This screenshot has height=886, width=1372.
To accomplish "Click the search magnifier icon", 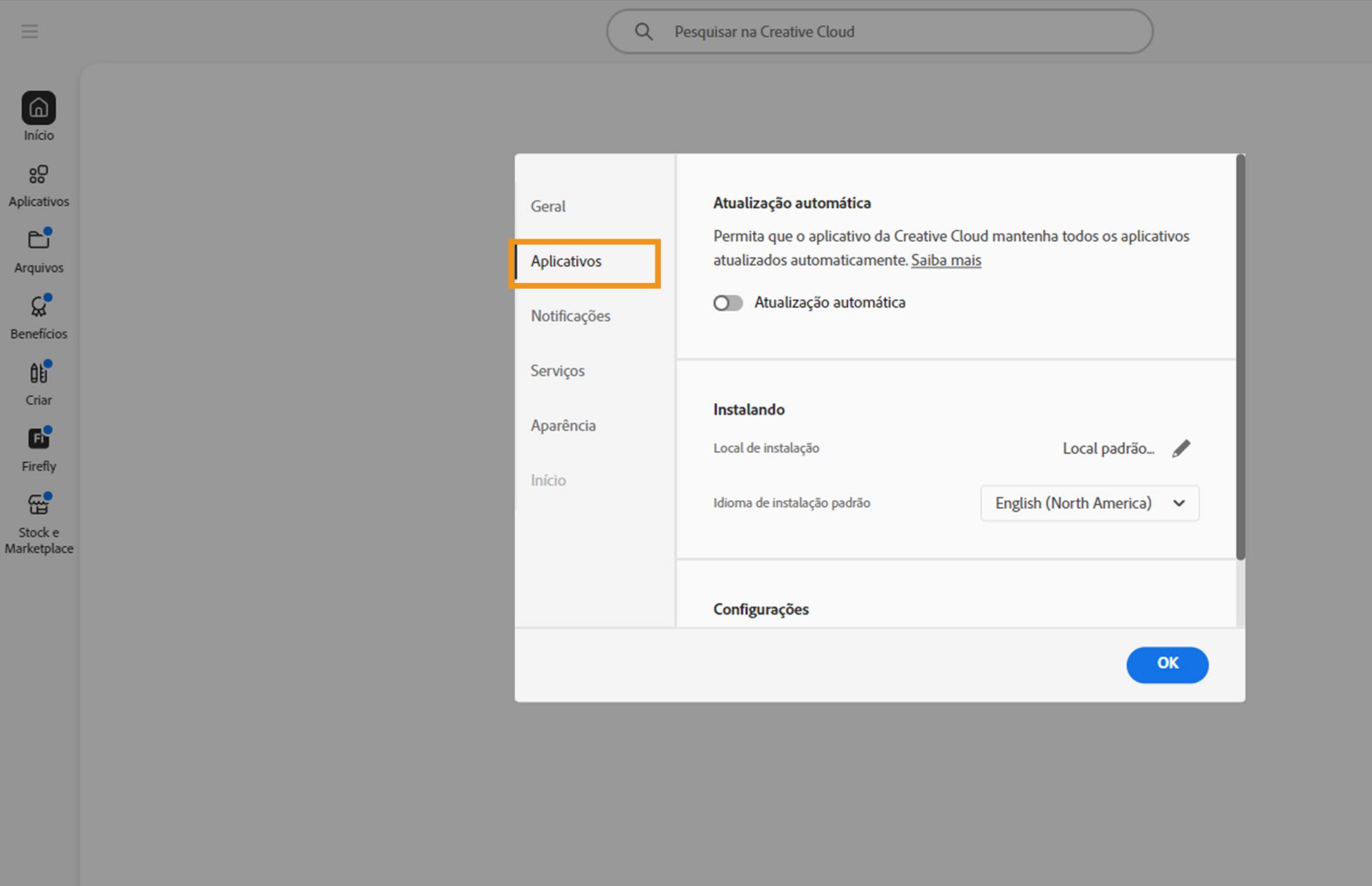I will tap(643, 31).
